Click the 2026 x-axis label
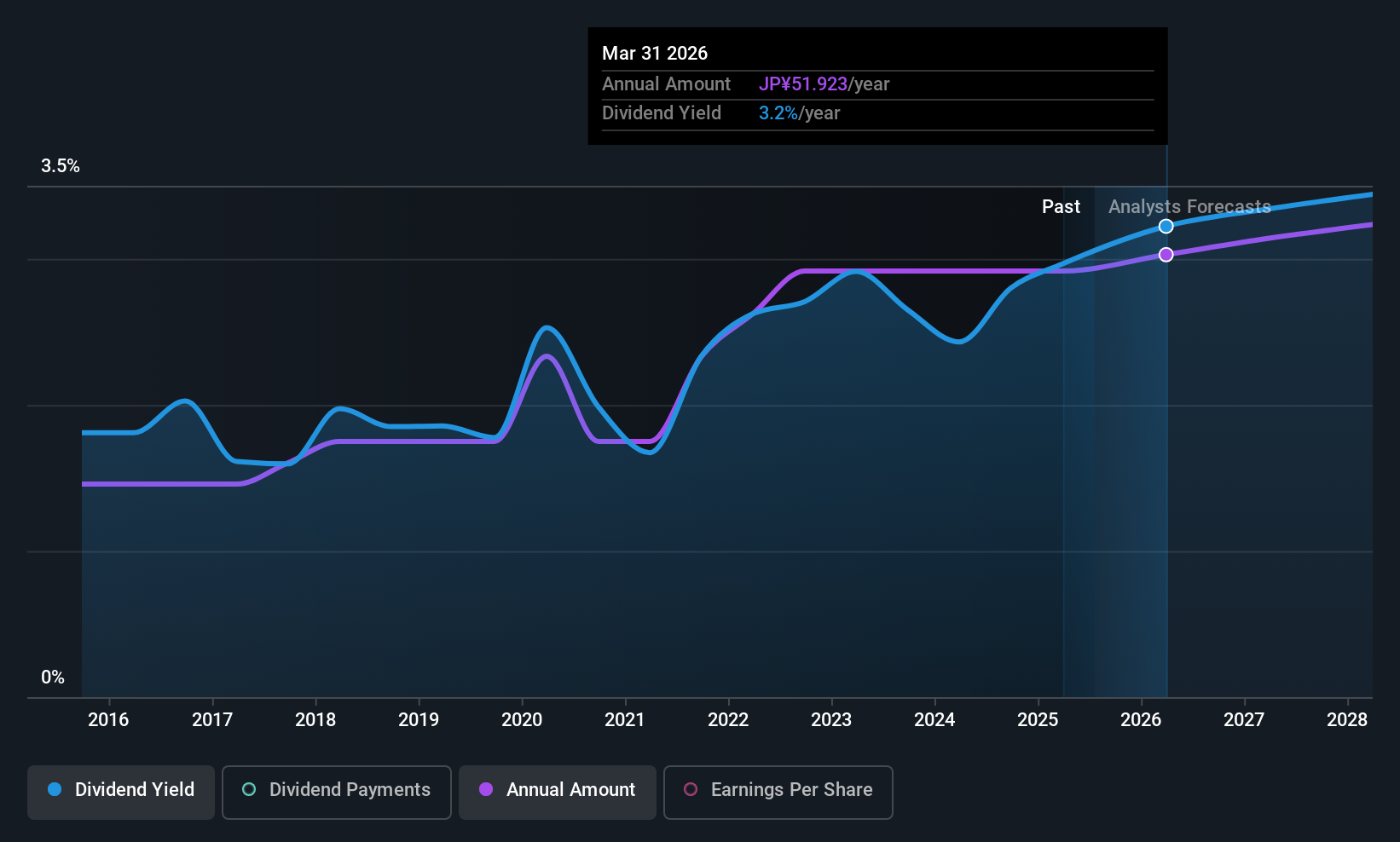Viewport: 1400px width, 842px height. (1141, 720)
